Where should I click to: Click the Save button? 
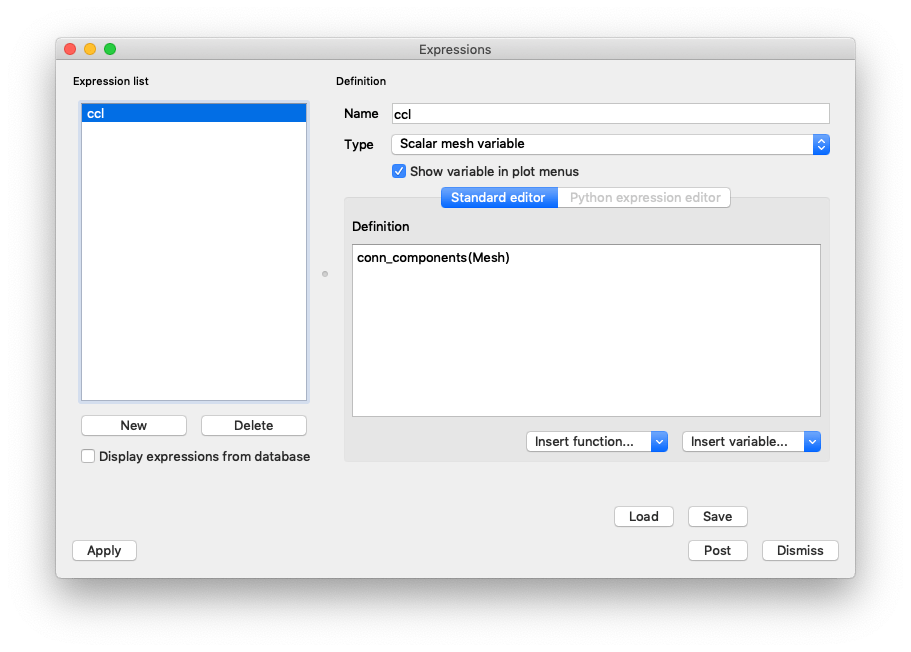pyautogui.click(x=718, y=517)
